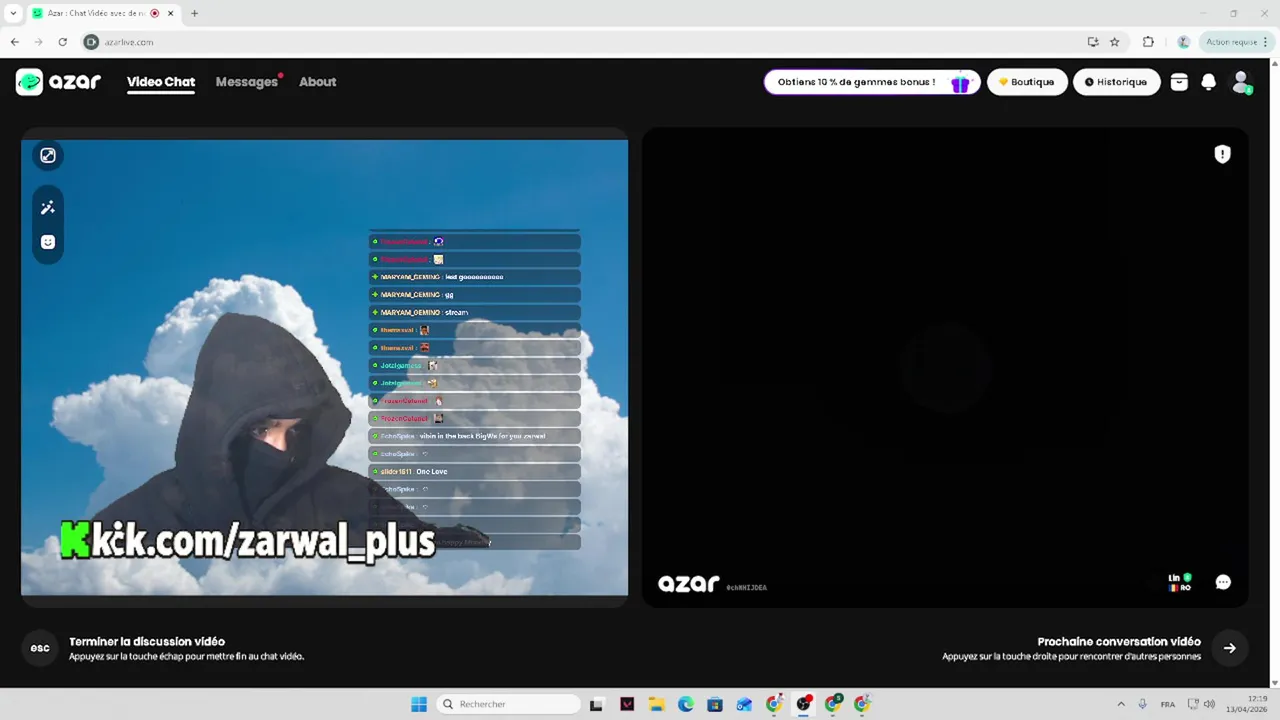Click the taskbar Rechercher search box
The image size is (1280, 720).
click(509, 704)
